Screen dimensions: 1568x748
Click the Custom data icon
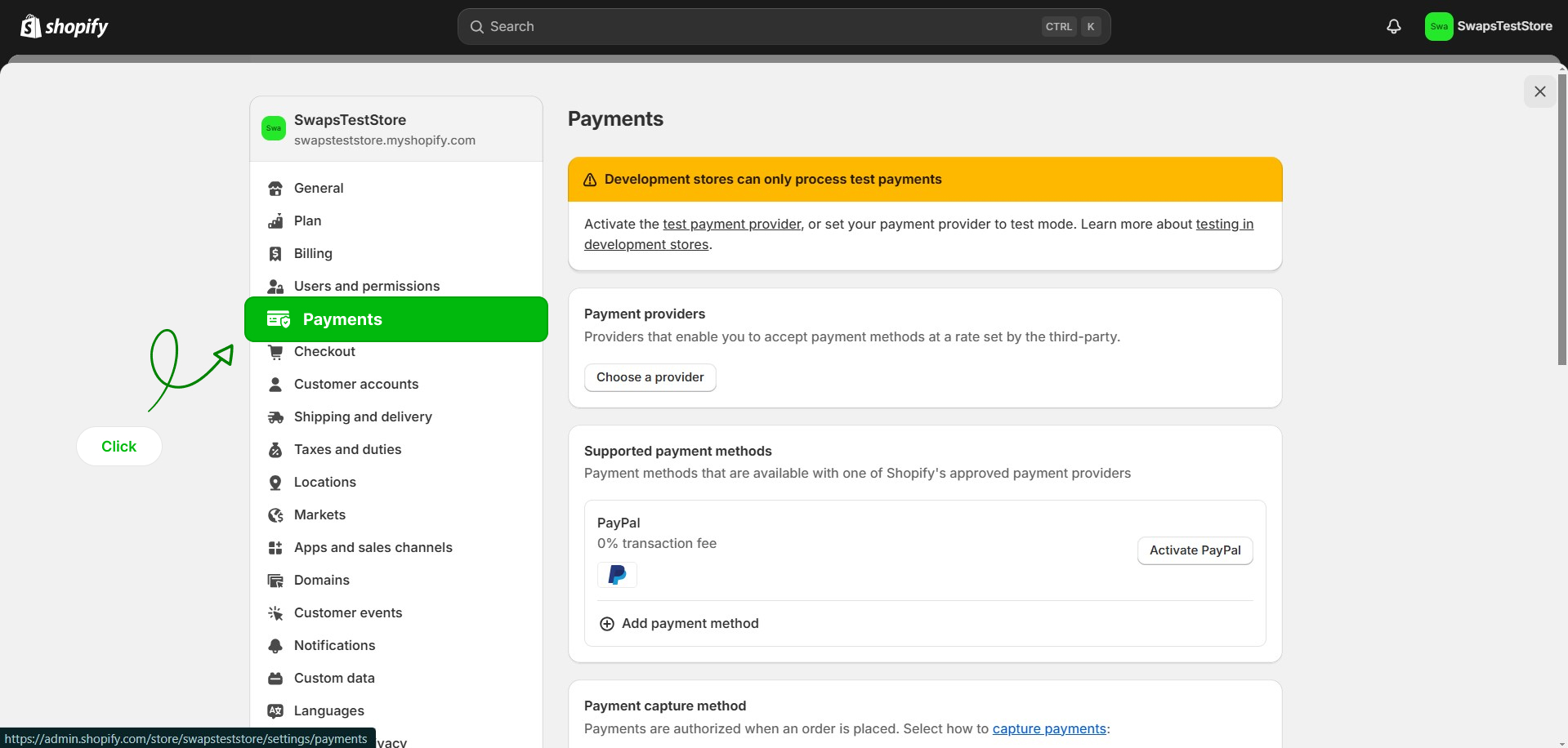[x=275, y=679]
